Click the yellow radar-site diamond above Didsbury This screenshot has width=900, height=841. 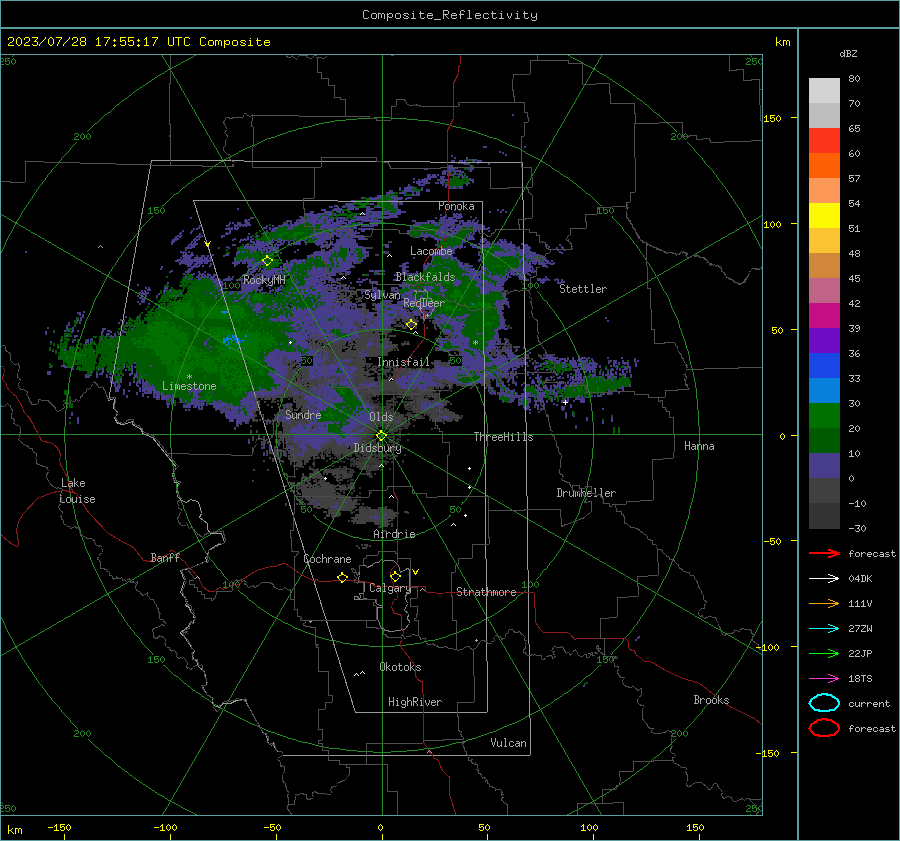click(x=381, y=436)
